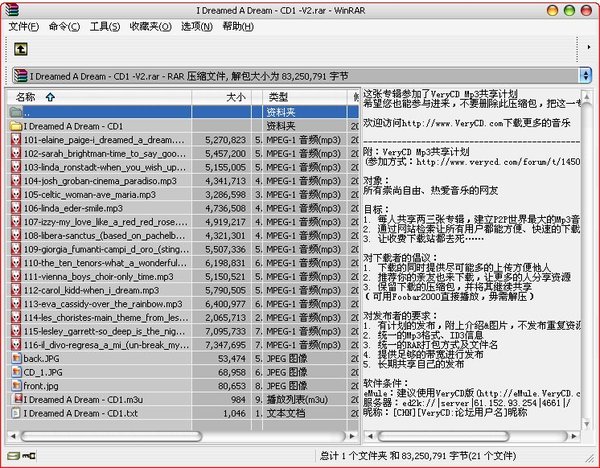Open the archive path dropdown
This screenshot has height=468, width=600.
pyautogui.click(x=585, y=75)
